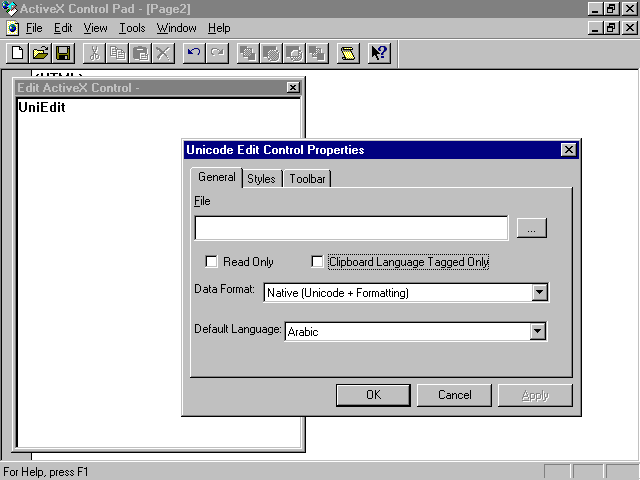Switch to the Styles tab
The width and height of the screenshot is (640, 480).
(x=261, y=179)
